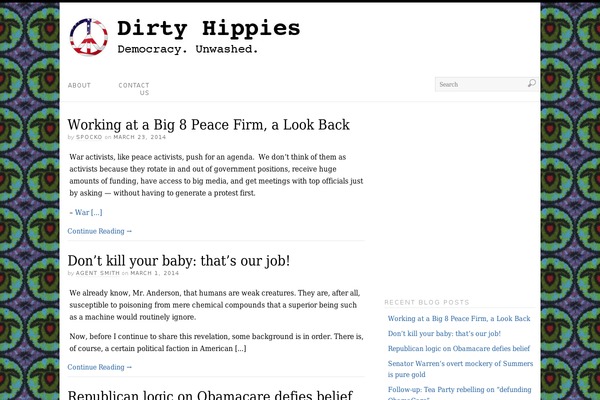Screen dimensions: 600x400
Task: Click the peace sign flag logo
Action: pos(88,37)
